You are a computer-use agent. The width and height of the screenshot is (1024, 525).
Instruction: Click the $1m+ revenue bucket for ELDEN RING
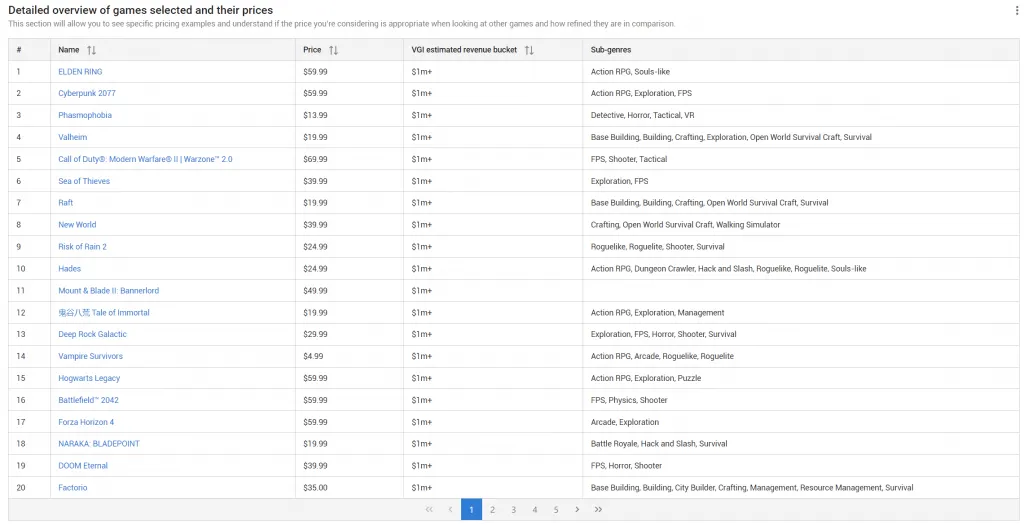(422, 72)
